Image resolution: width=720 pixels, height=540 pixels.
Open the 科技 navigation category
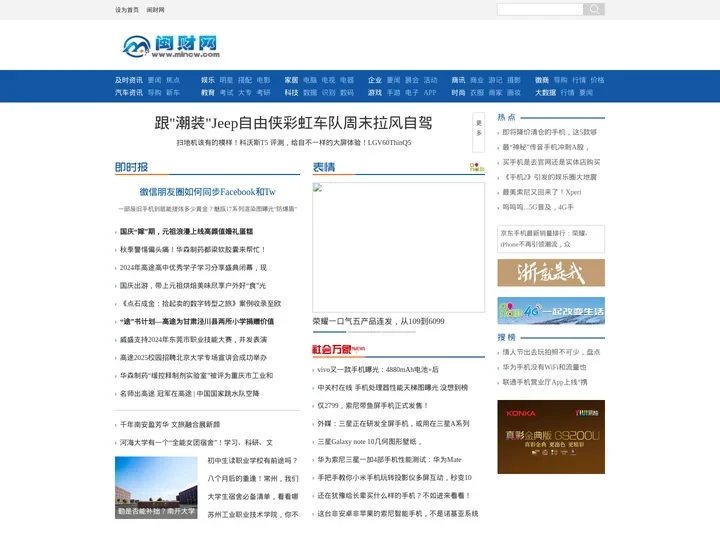[x=291, y=92]
